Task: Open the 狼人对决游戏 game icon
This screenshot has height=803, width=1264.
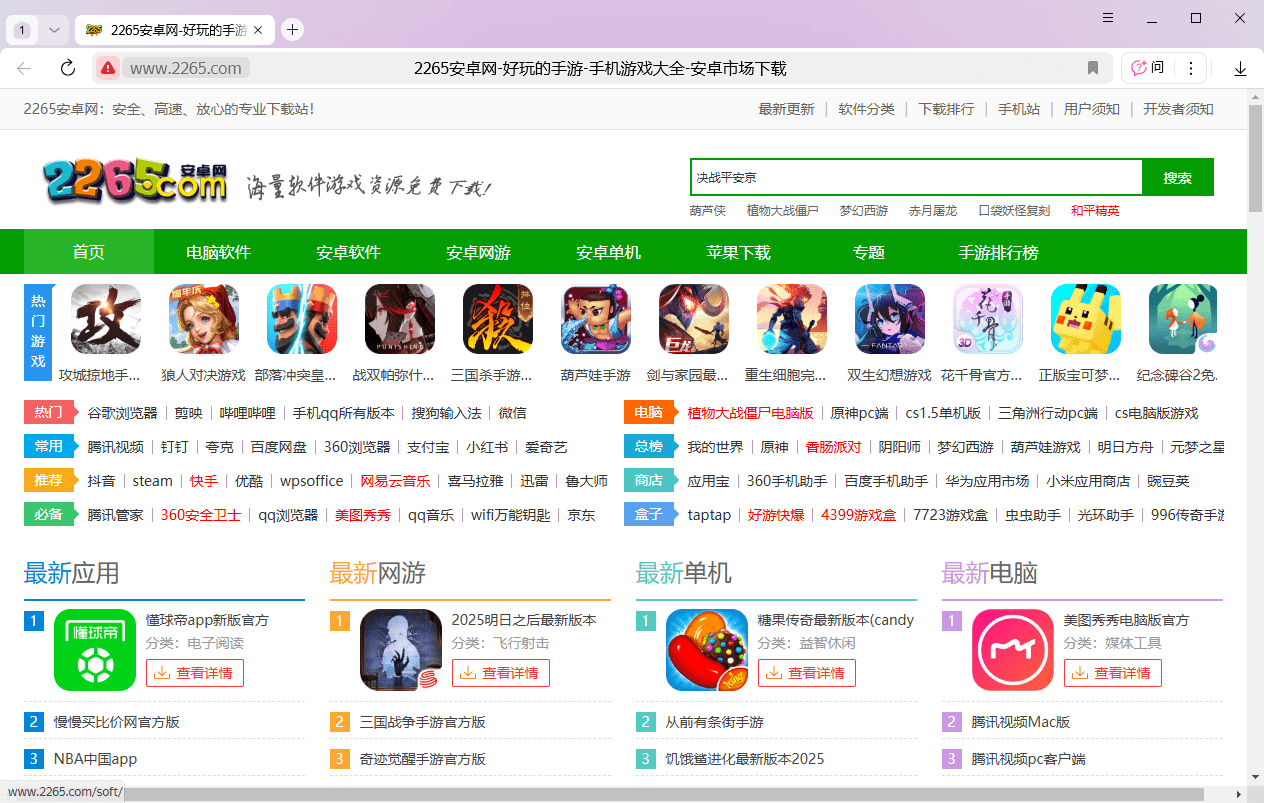Action: [x=203, y=318]
